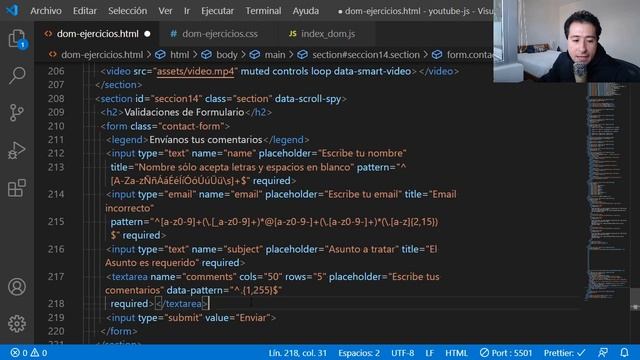Click the 'seccion14' id value
640x360 pixels.
pyautogui.click(x=177, y=99)
